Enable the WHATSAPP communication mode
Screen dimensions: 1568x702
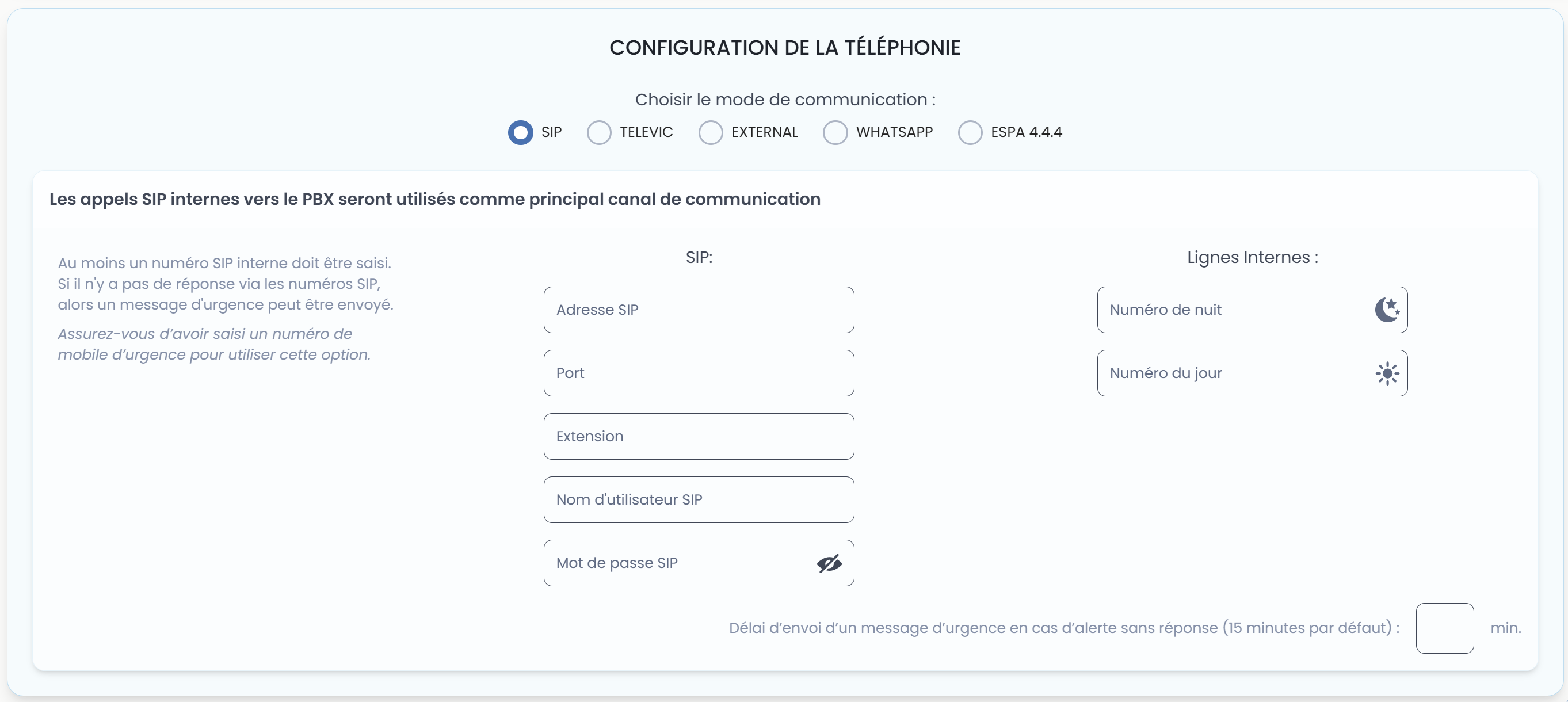[835, 132]
